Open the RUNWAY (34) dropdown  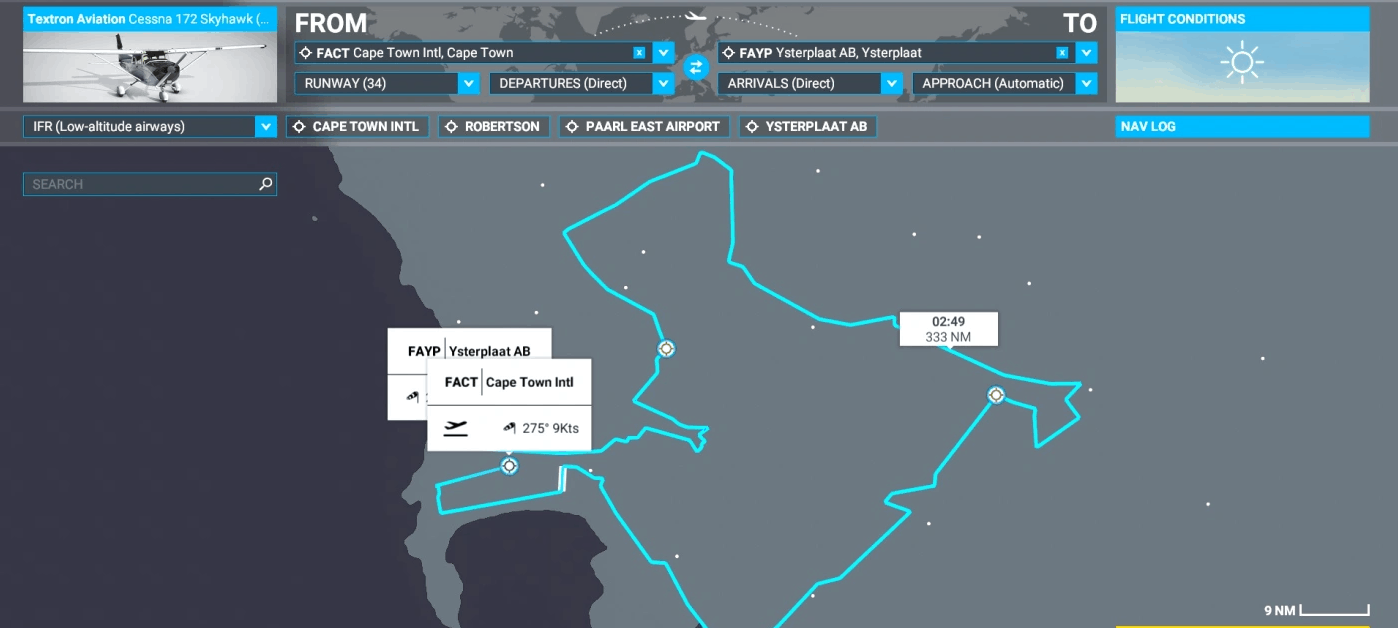pyautogui.click(x=468, y=84)
